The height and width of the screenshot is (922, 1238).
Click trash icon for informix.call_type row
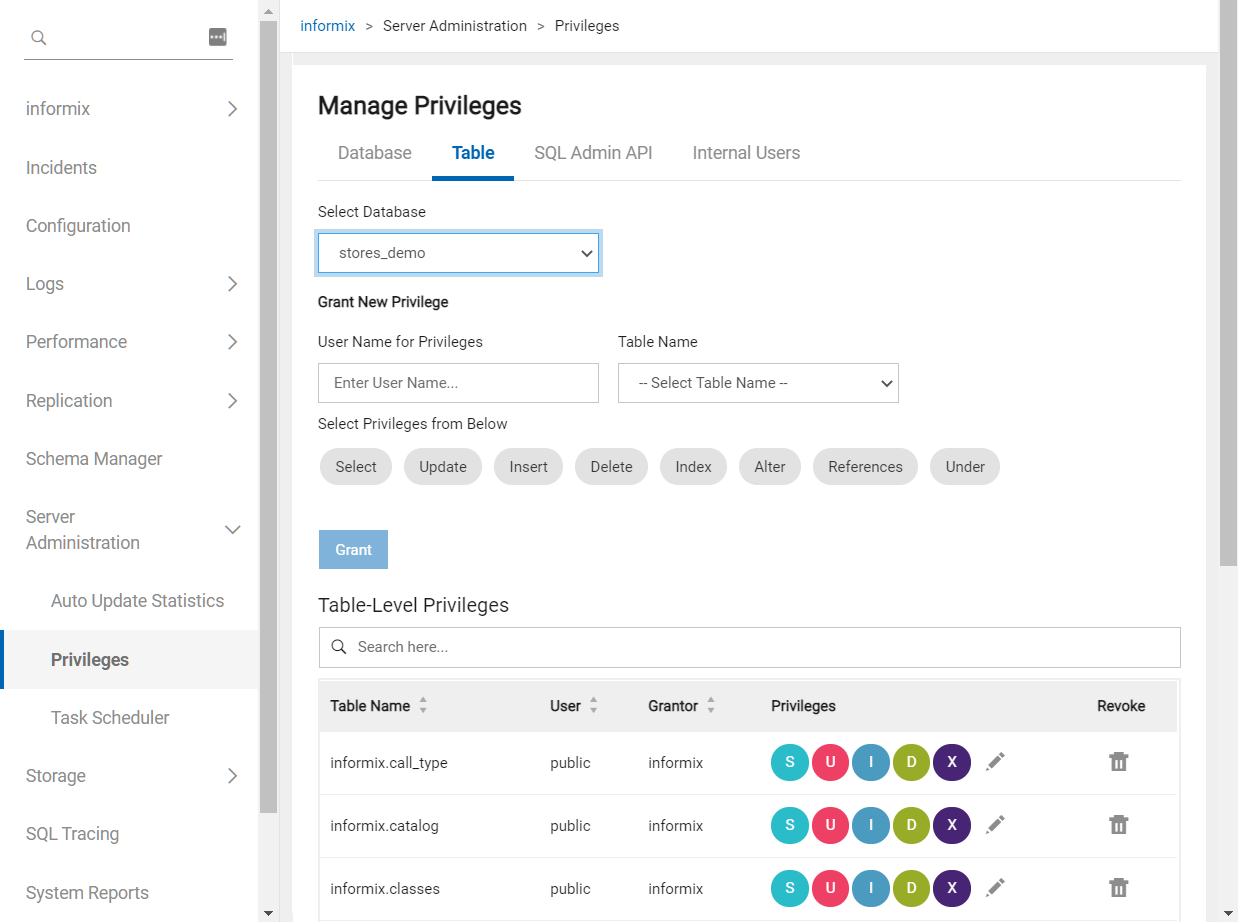[1118, 762]
